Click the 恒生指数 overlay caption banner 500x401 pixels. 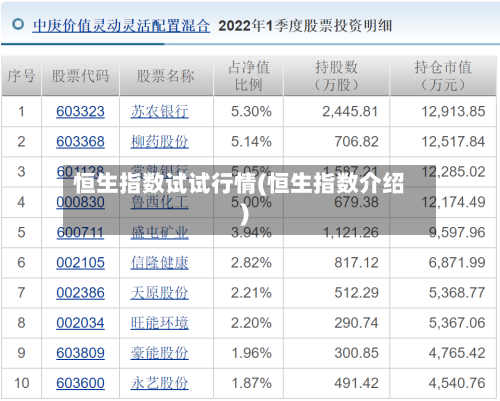coord(249,199)
